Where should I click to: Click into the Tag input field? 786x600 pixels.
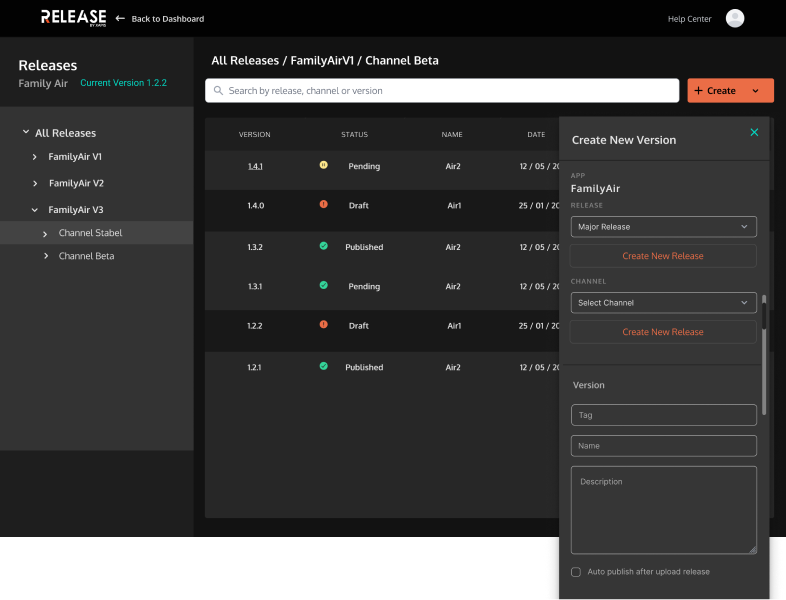coord(663,415)
